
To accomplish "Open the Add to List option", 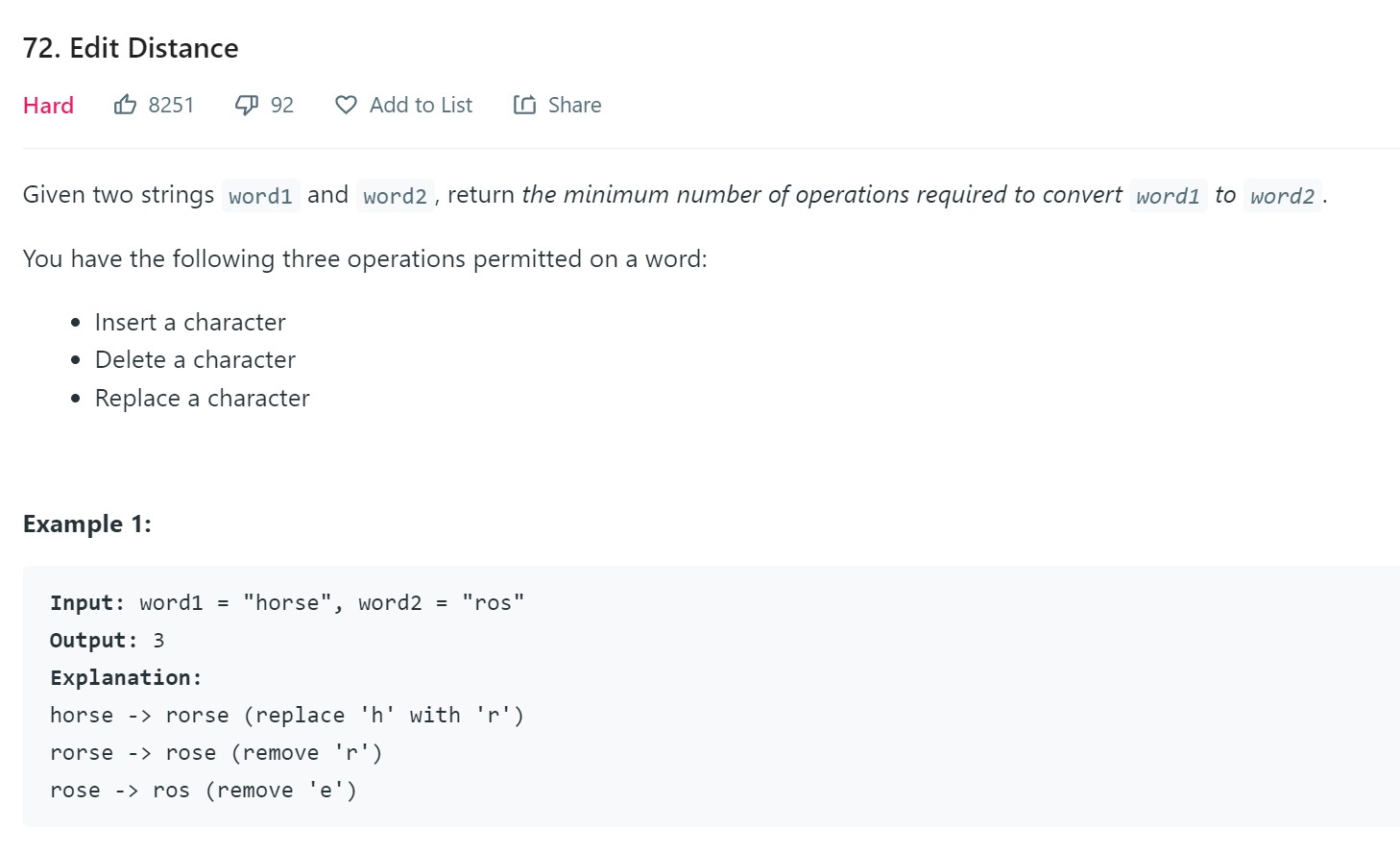I will click(x=421, y=105).
